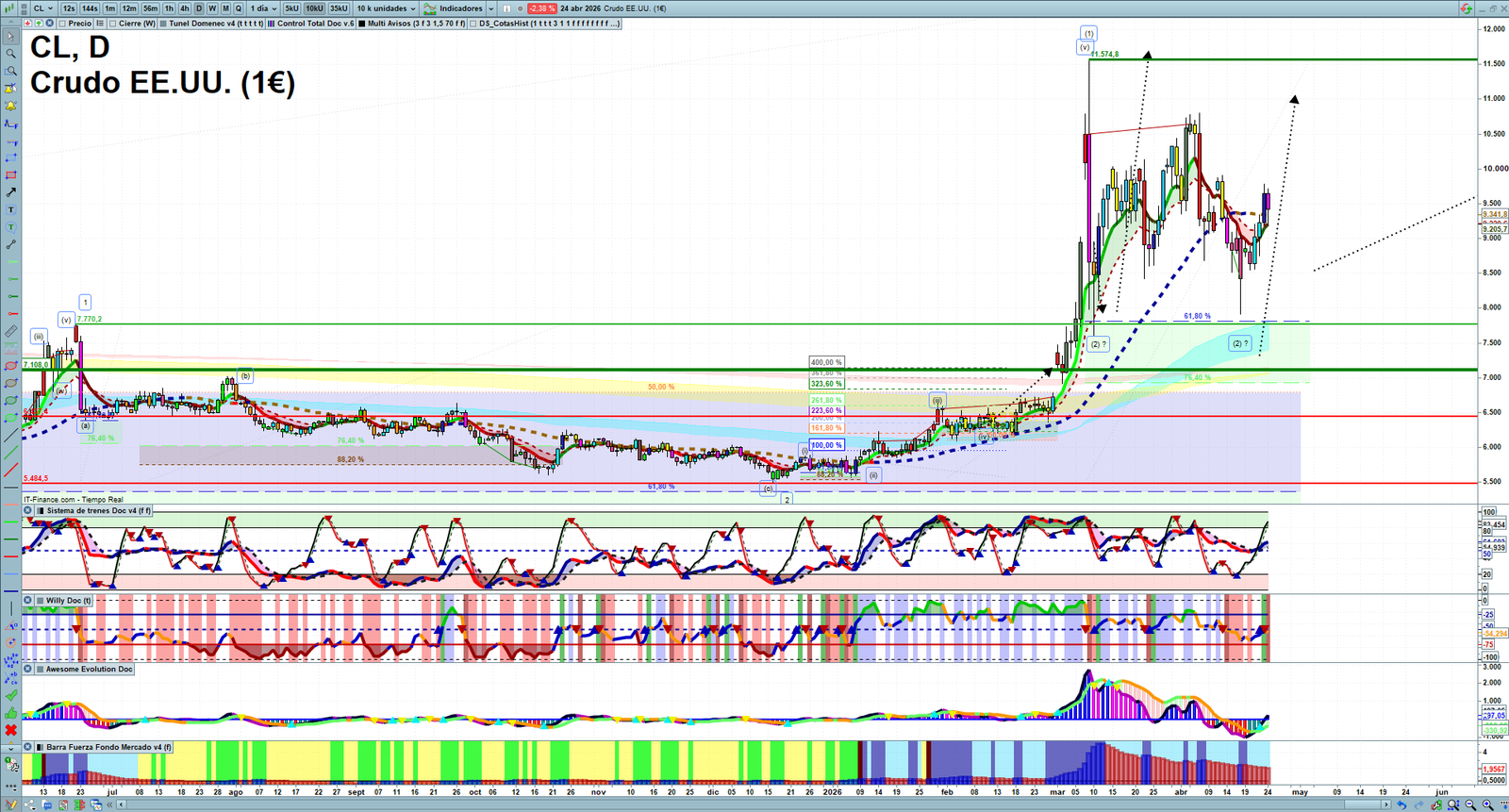Toggle the Multi Avisos indicator box
The height and width of the screenshot is (812, 1509).
362,24
